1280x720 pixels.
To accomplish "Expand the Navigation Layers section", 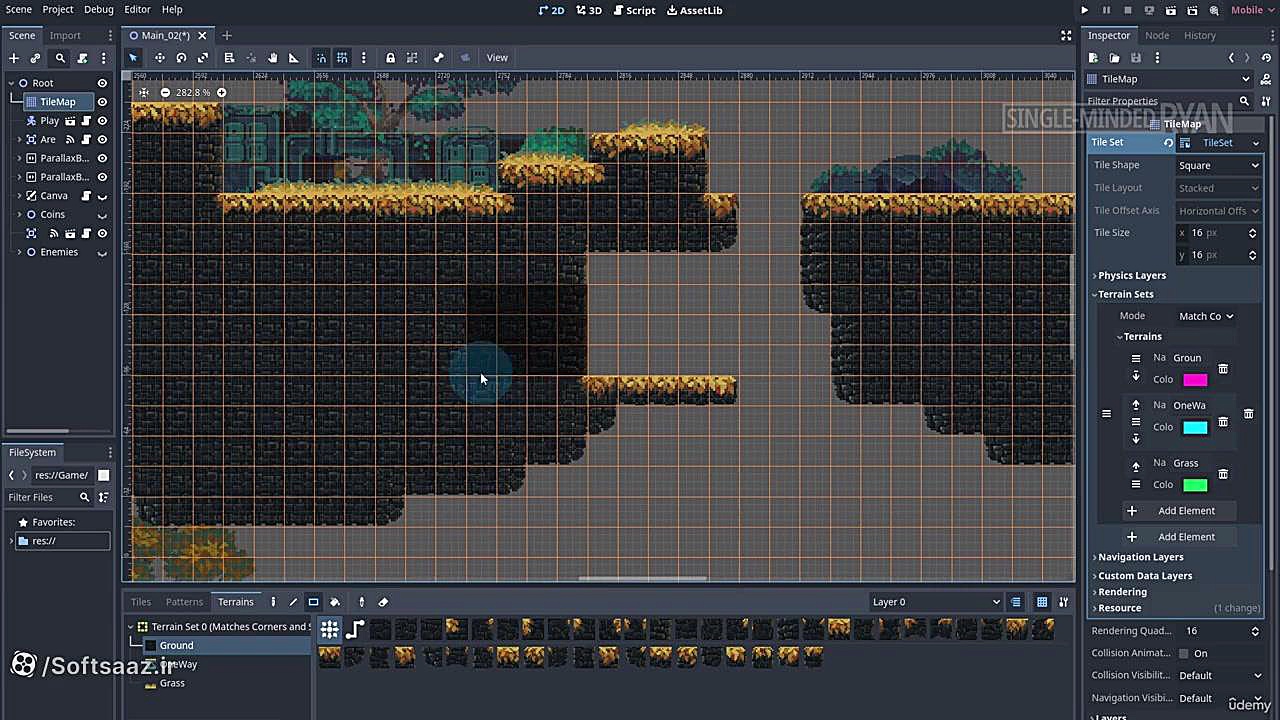I will pos(1140,557).
